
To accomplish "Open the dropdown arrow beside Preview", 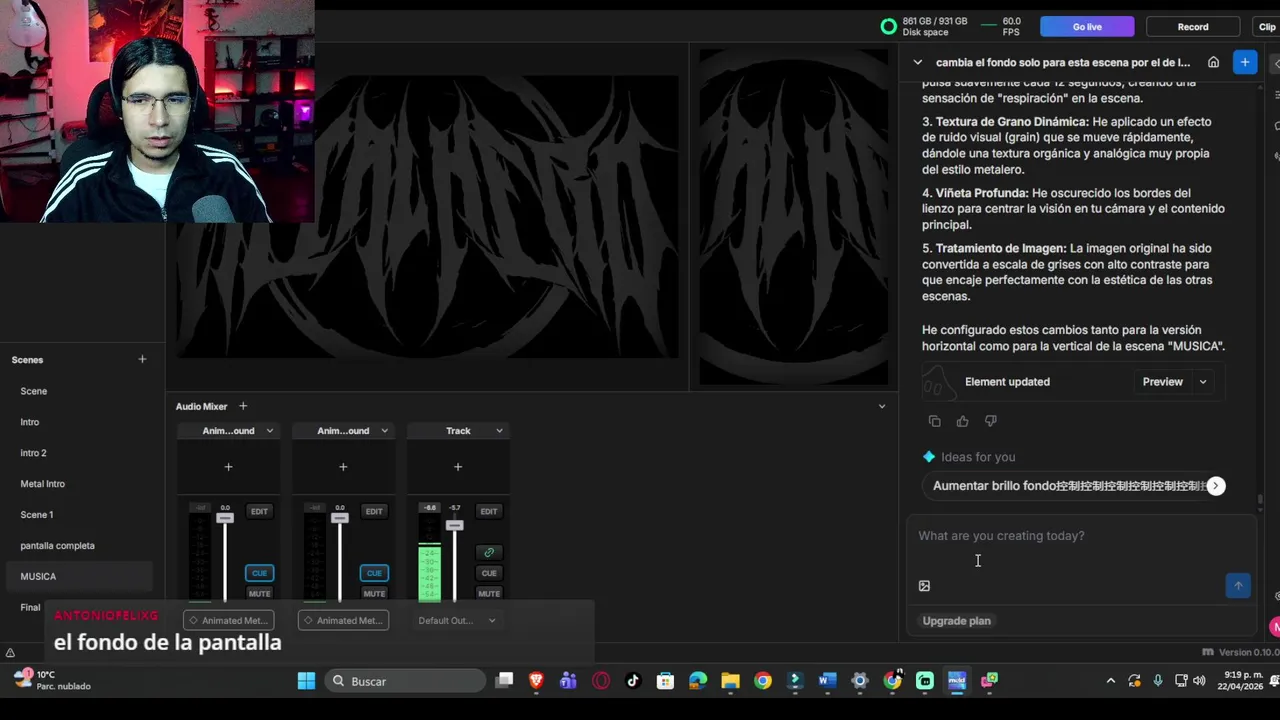I will 1203,382.
